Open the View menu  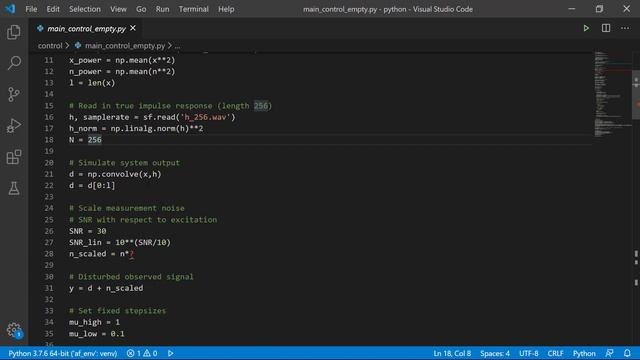pyautogui.click(x=118, y=9)
